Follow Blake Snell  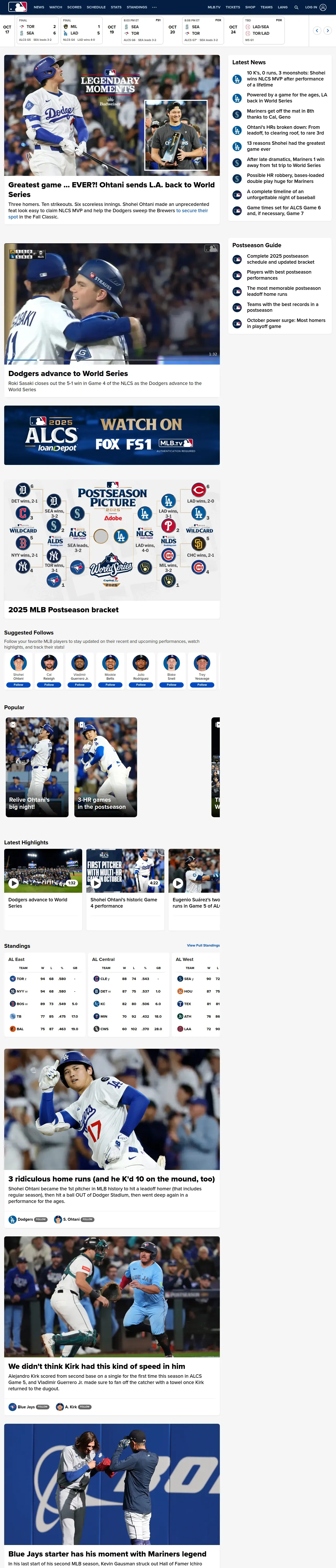click(171, 685)
